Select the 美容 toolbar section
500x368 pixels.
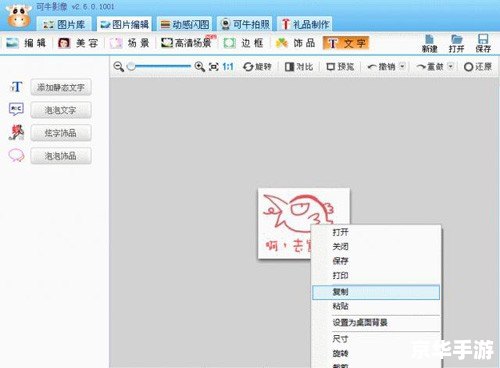point(78,43)
